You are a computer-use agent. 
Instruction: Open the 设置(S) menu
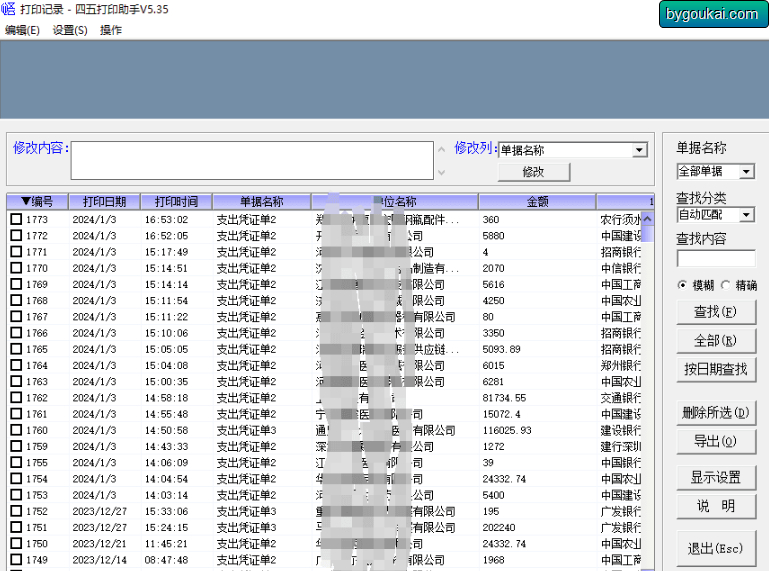tap(70, 30)
